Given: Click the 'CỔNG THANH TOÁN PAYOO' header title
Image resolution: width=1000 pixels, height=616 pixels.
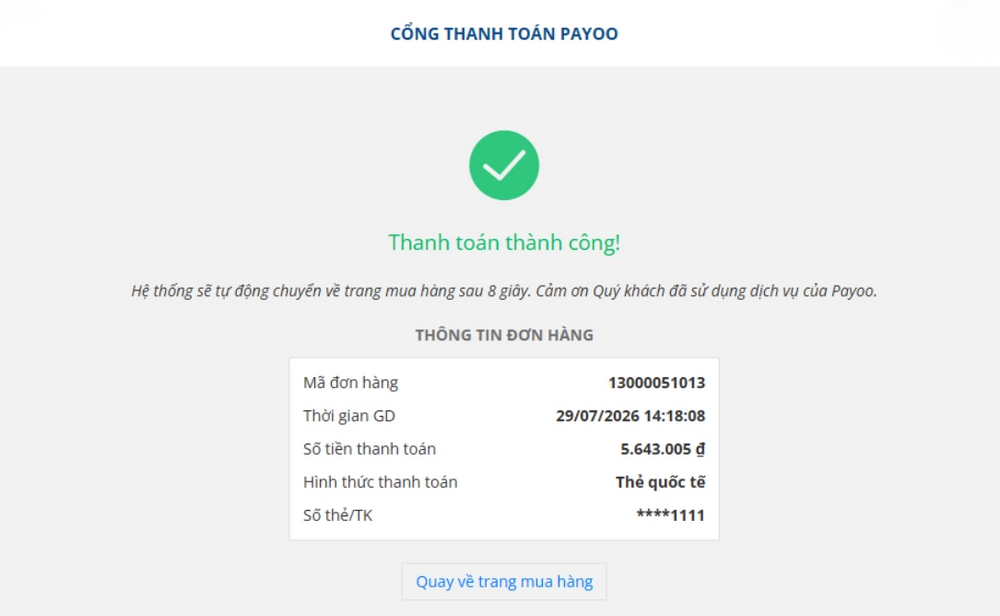Looking at the screenshot, I should point(504,34).
